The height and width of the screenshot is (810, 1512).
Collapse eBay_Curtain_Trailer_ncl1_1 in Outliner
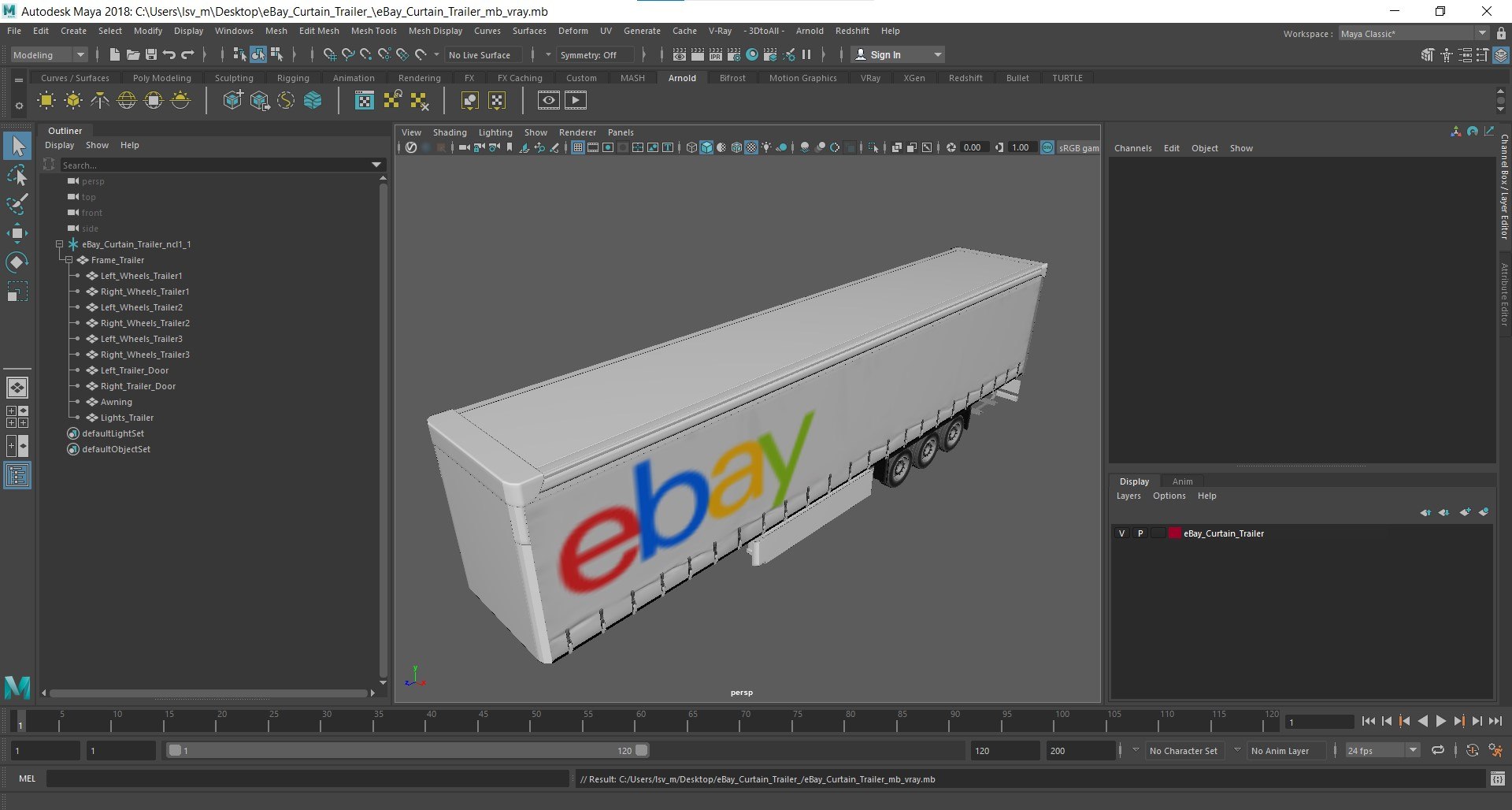[59, 244]
